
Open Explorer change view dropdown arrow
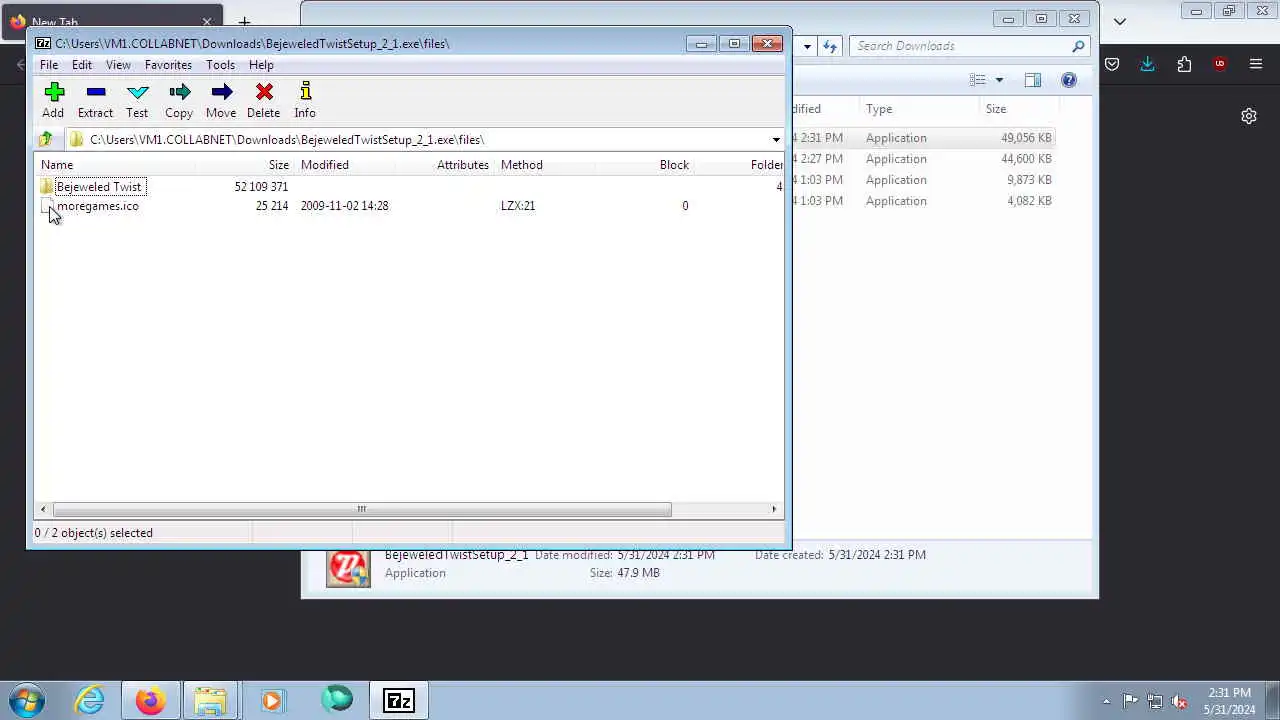[x=999, y=80]
